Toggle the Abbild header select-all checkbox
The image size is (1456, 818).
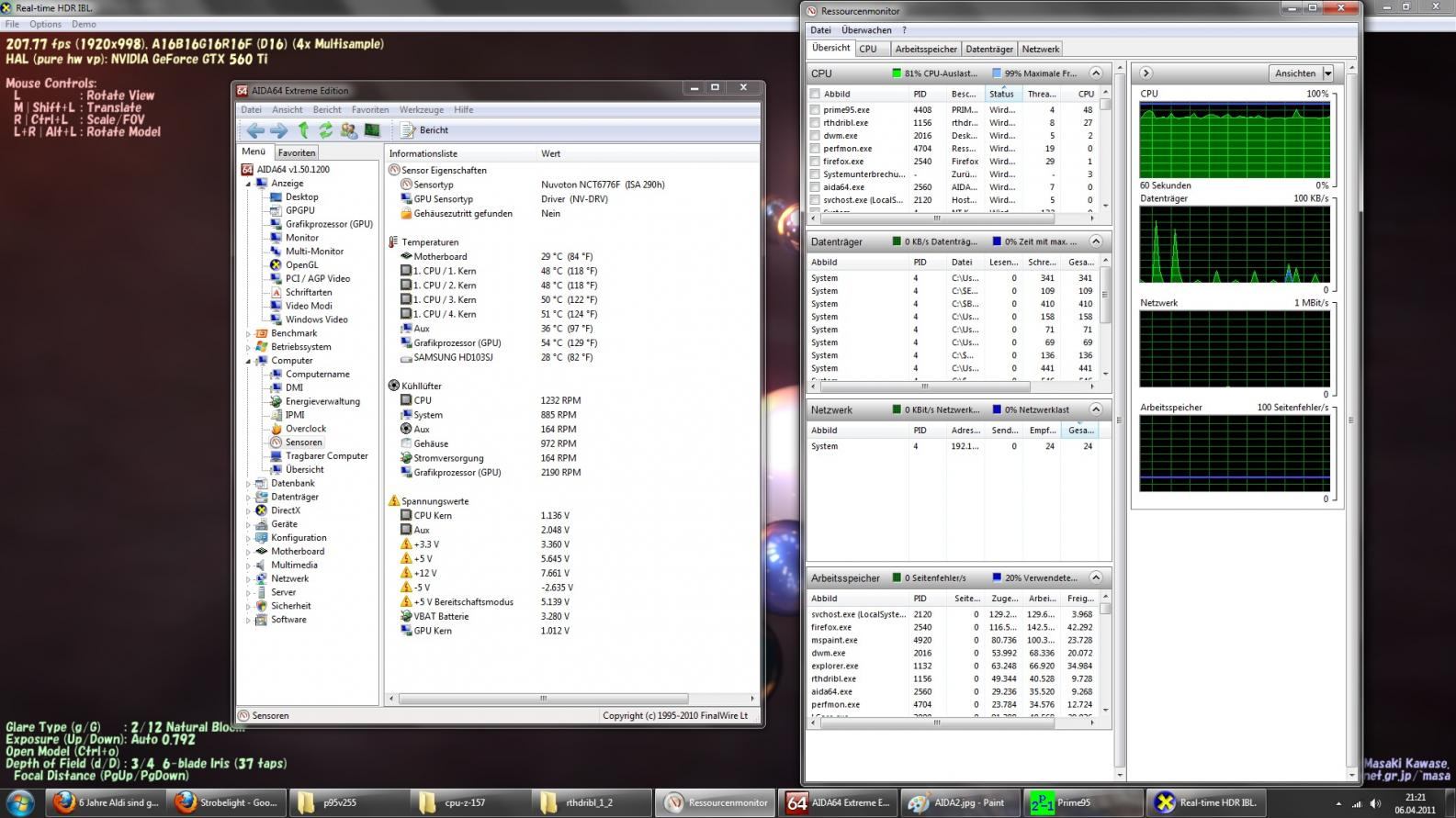(x=815, y=94)
